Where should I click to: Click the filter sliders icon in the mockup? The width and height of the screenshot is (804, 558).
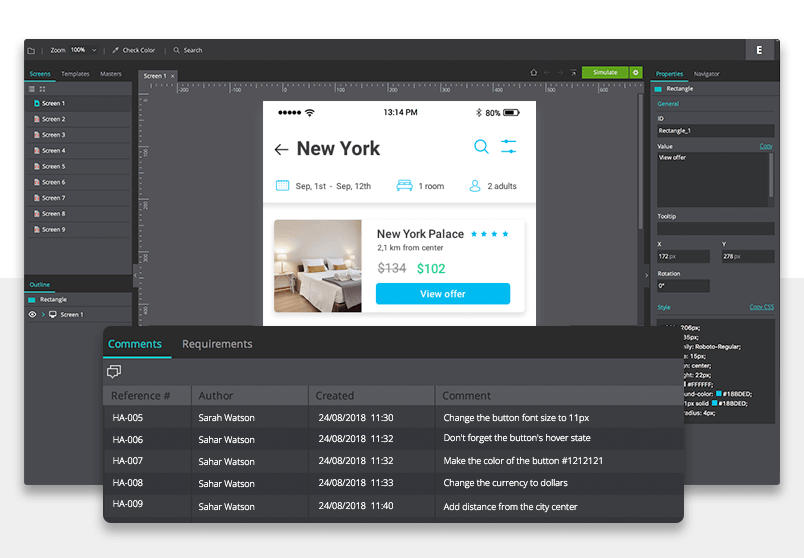[x=509, y=147]
